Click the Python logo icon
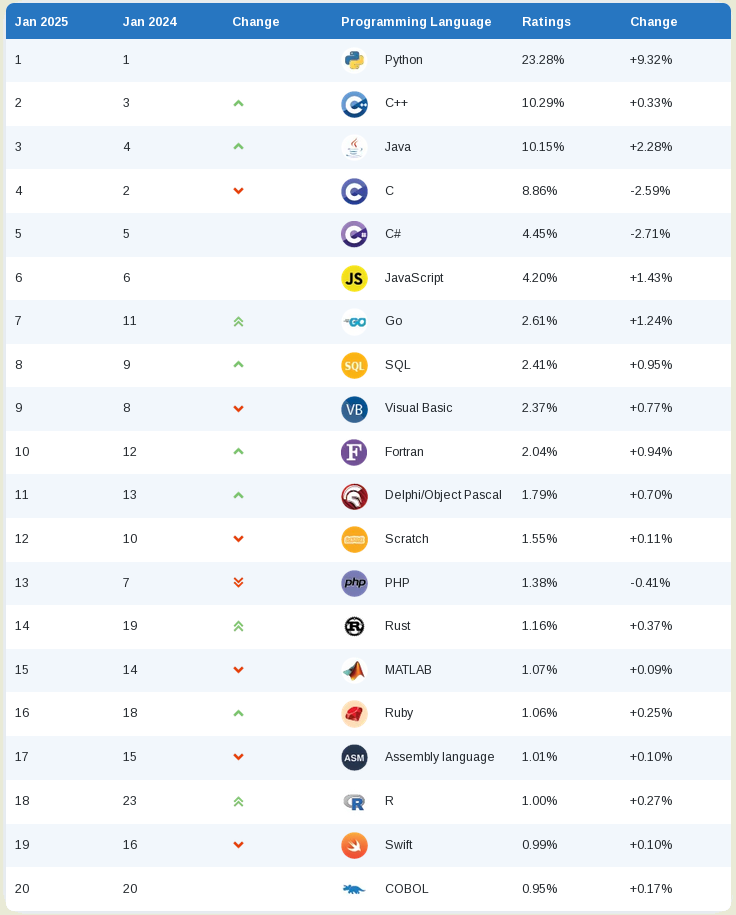 pos(354,60)
